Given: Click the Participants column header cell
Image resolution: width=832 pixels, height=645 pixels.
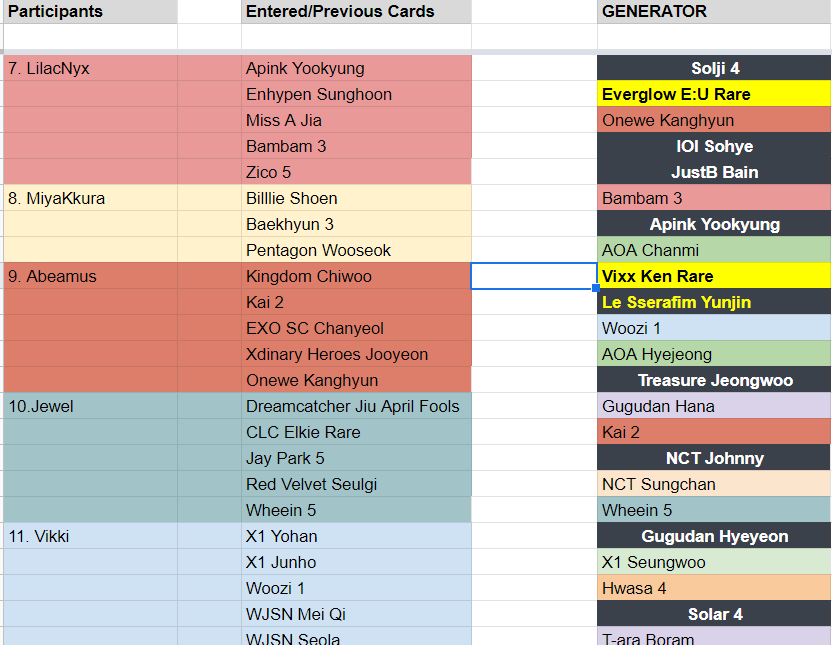Looking at the screenshot, I should [90, 11].
